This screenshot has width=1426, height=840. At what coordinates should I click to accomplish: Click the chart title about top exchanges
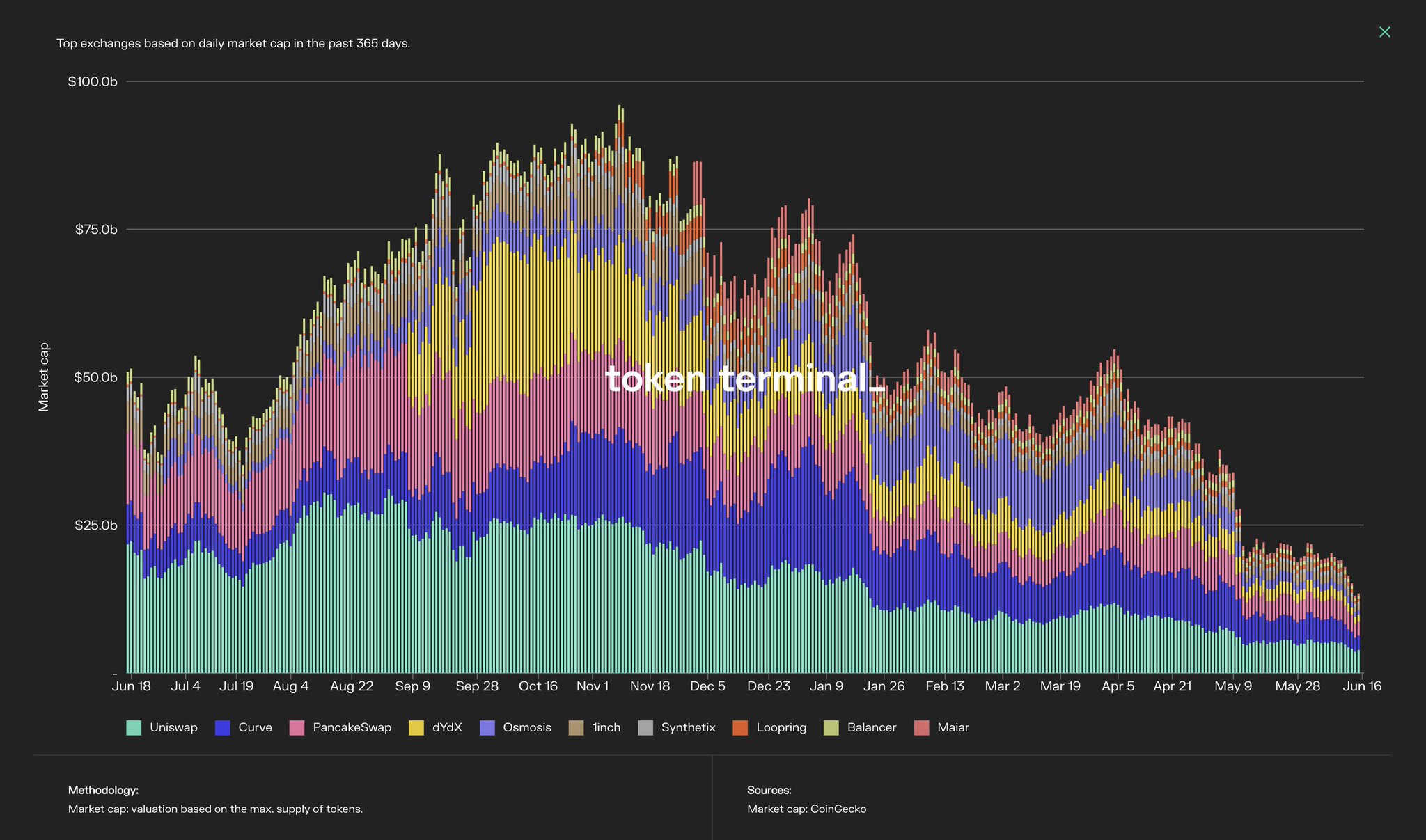pos(234,42)
